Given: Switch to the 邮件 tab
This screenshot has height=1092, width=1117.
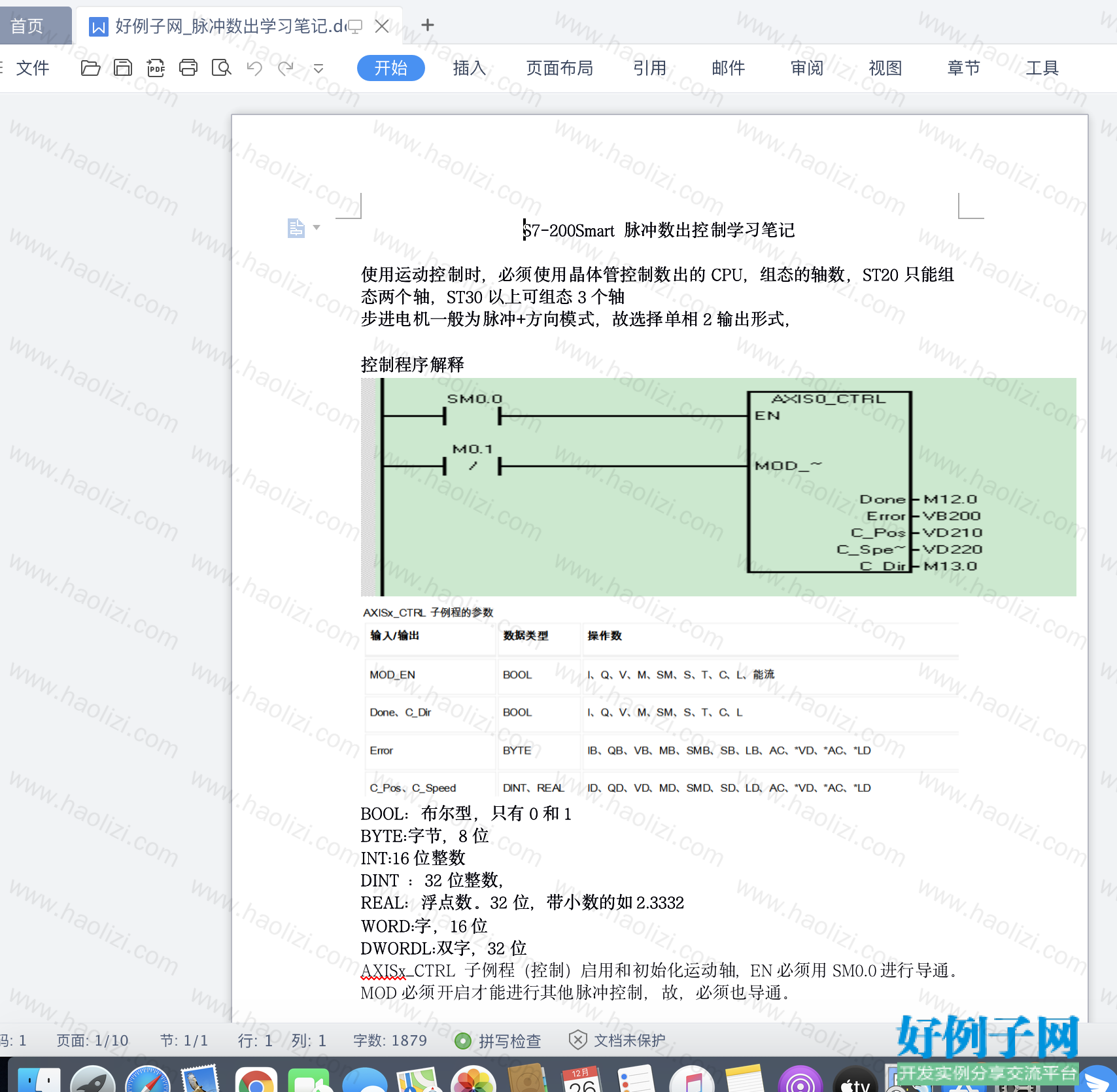Looking at the screenshot, I should coord(729,68).
